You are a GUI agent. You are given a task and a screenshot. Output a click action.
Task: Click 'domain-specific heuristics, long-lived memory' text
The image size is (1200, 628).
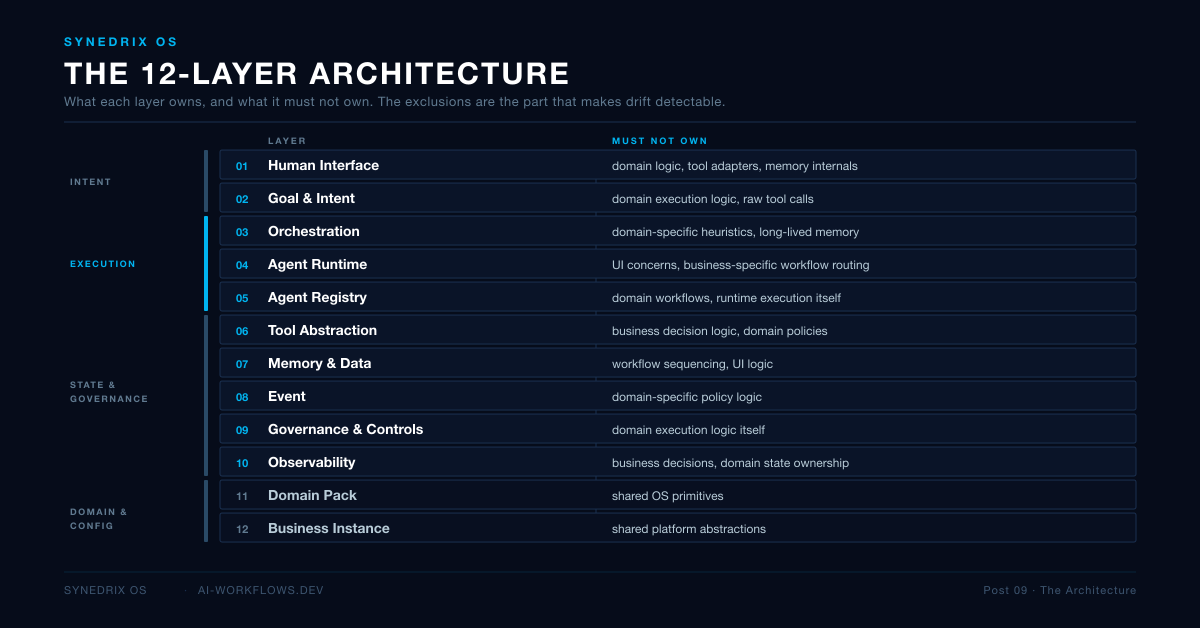(735, 232)
